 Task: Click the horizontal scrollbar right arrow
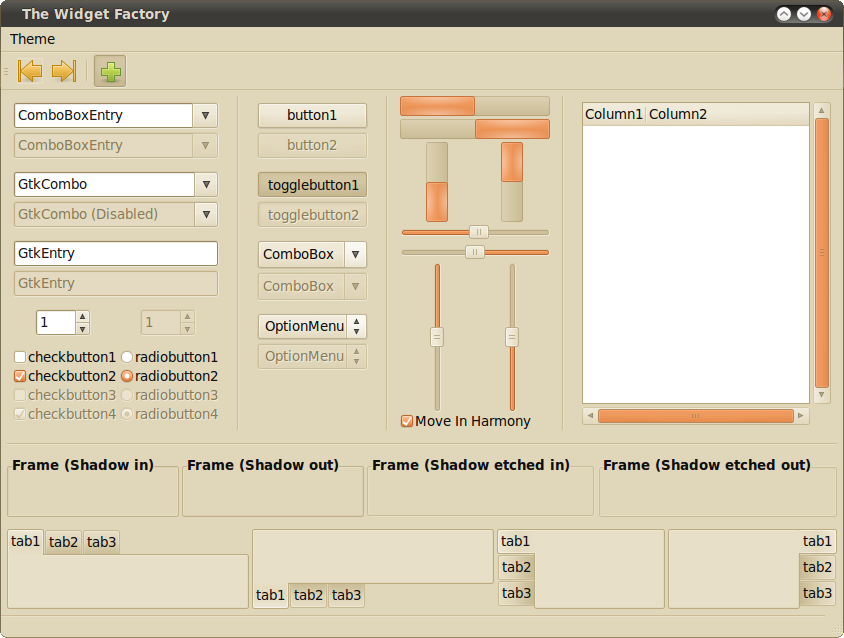coord(802,415)
